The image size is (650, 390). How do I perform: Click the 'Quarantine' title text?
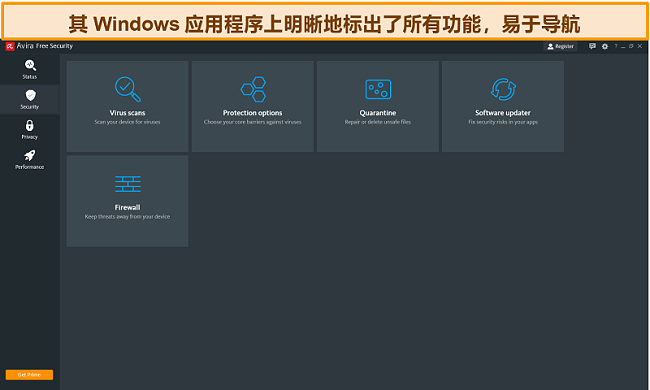[x=378, y=113]
